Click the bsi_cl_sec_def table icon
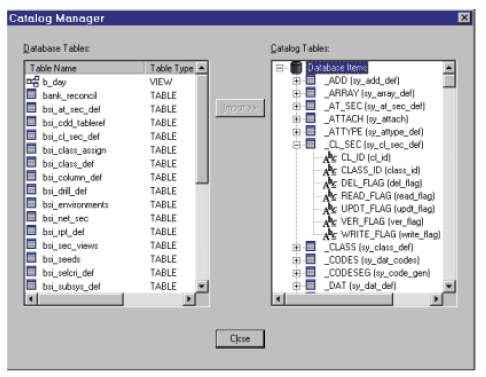The width and height of the screenshot is (486, 377). (x=31, y=136)
